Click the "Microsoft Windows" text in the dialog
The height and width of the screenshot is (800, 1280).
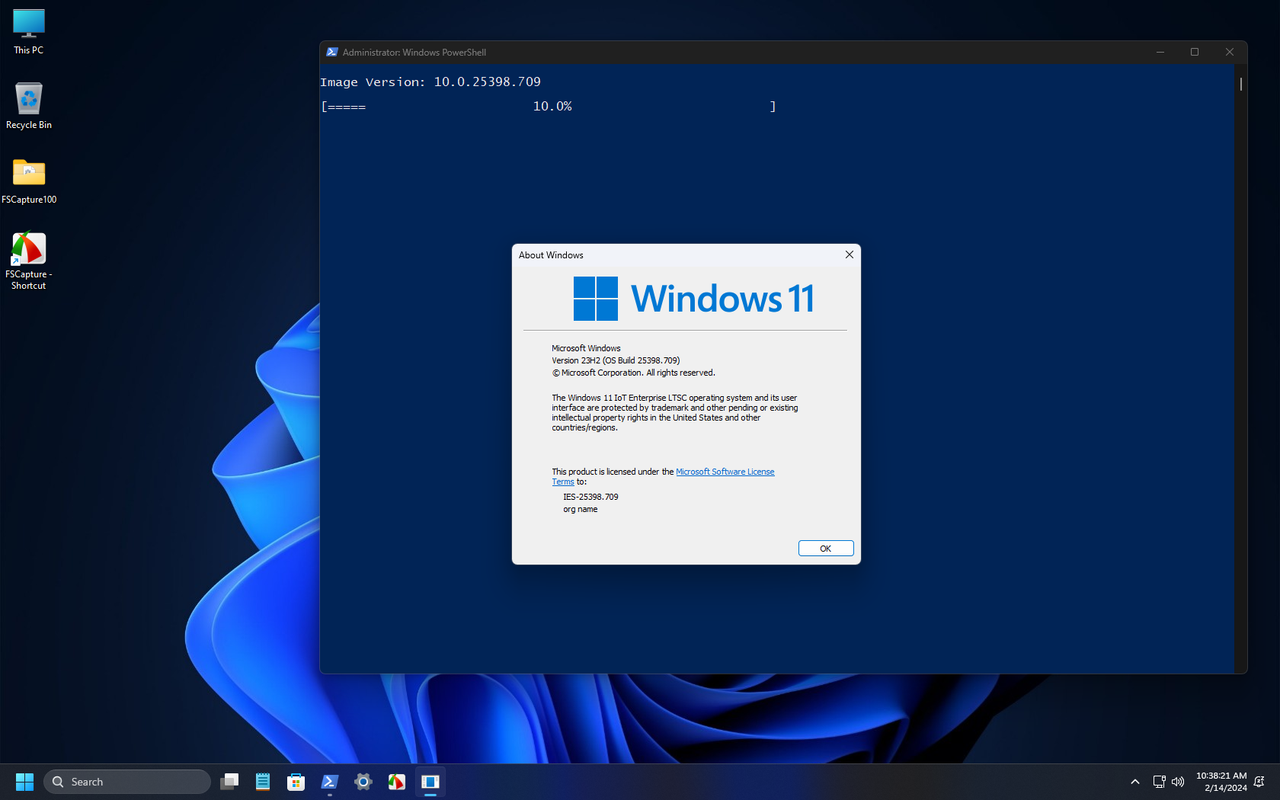586,348
